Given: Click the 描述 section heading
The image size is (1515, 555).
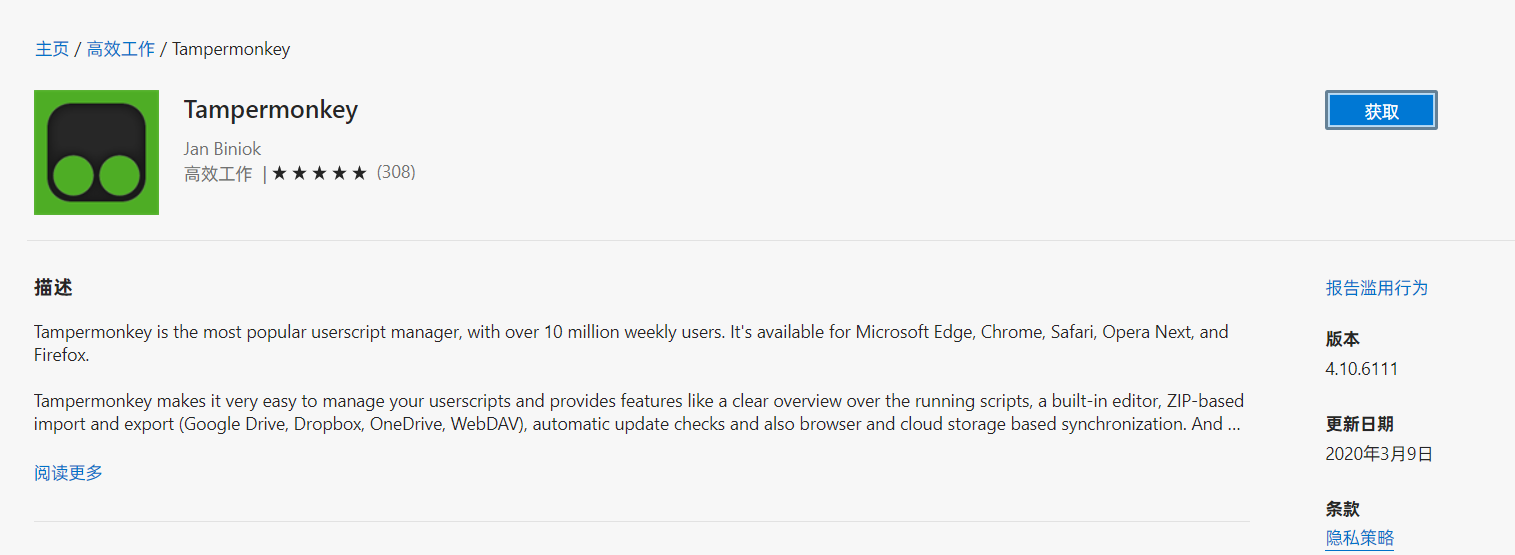Looking at the screenshot, I should pos(53,288).
